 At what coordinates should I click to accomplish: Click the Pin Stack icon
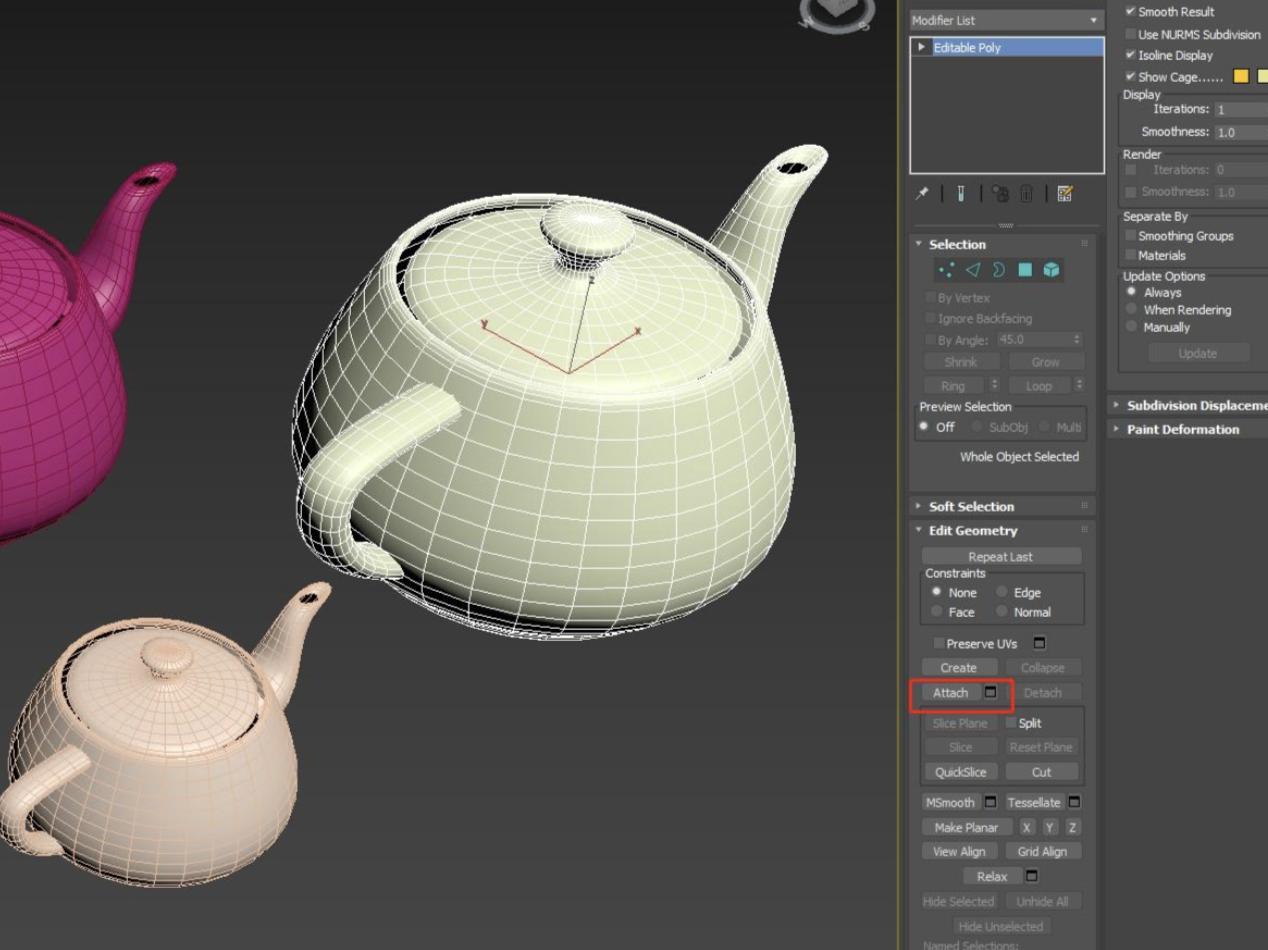(921, 194)
